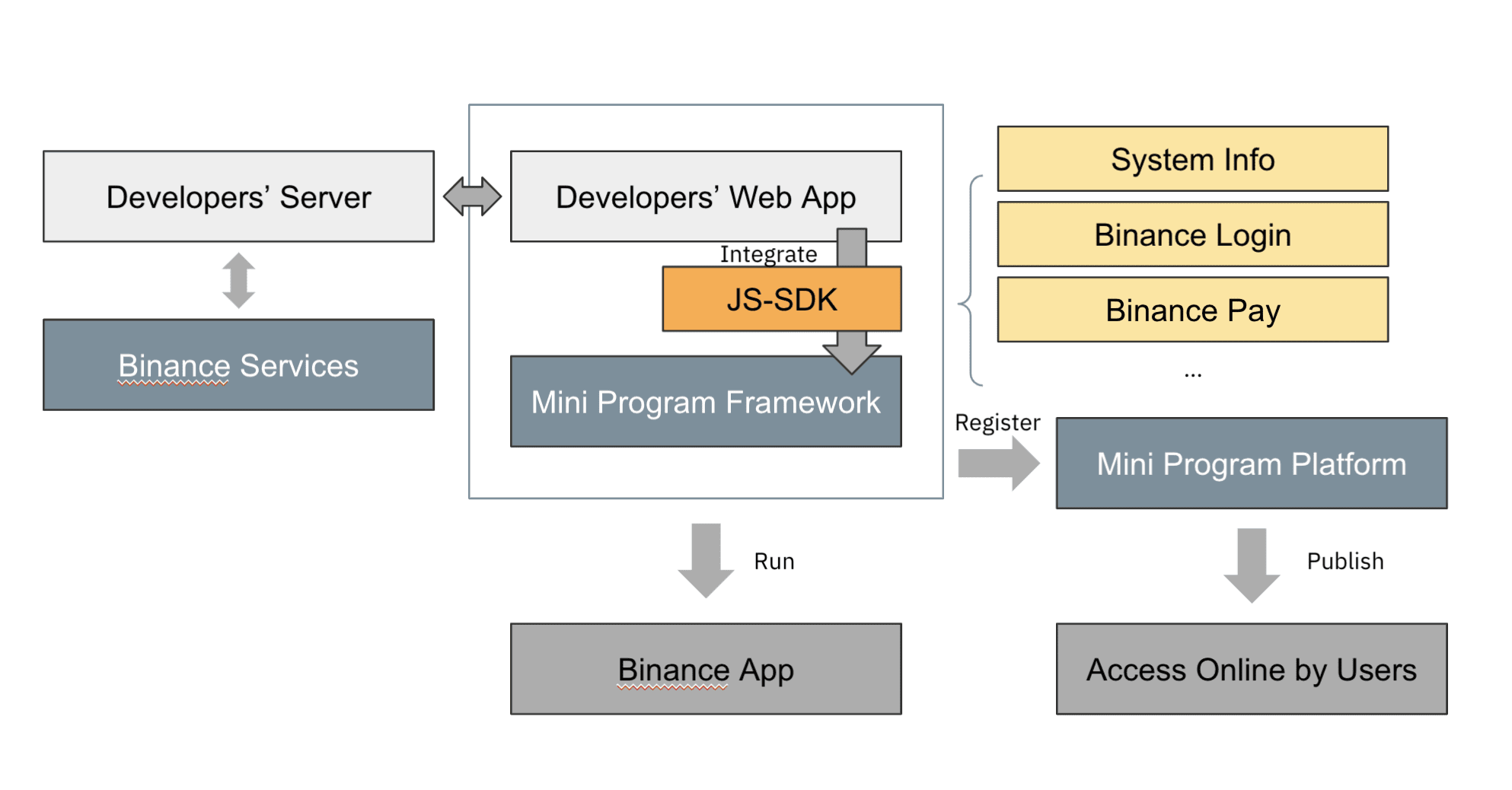
Task: Click the 'Run' label
Action: [x=774, y=562]
